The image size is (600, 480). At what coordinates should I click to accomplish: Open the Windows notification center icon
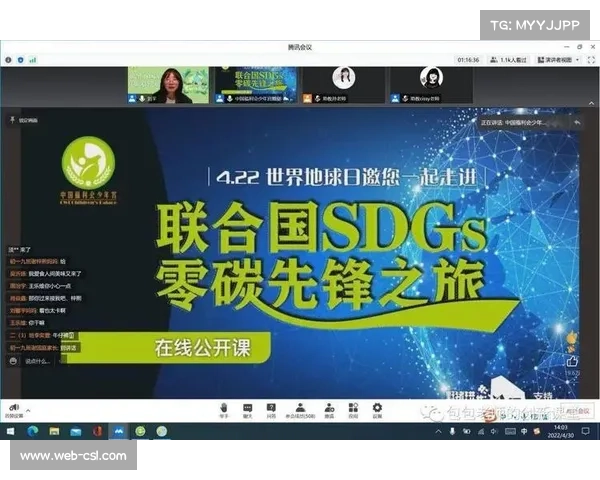pyautogui.click(x=585, y=431)
